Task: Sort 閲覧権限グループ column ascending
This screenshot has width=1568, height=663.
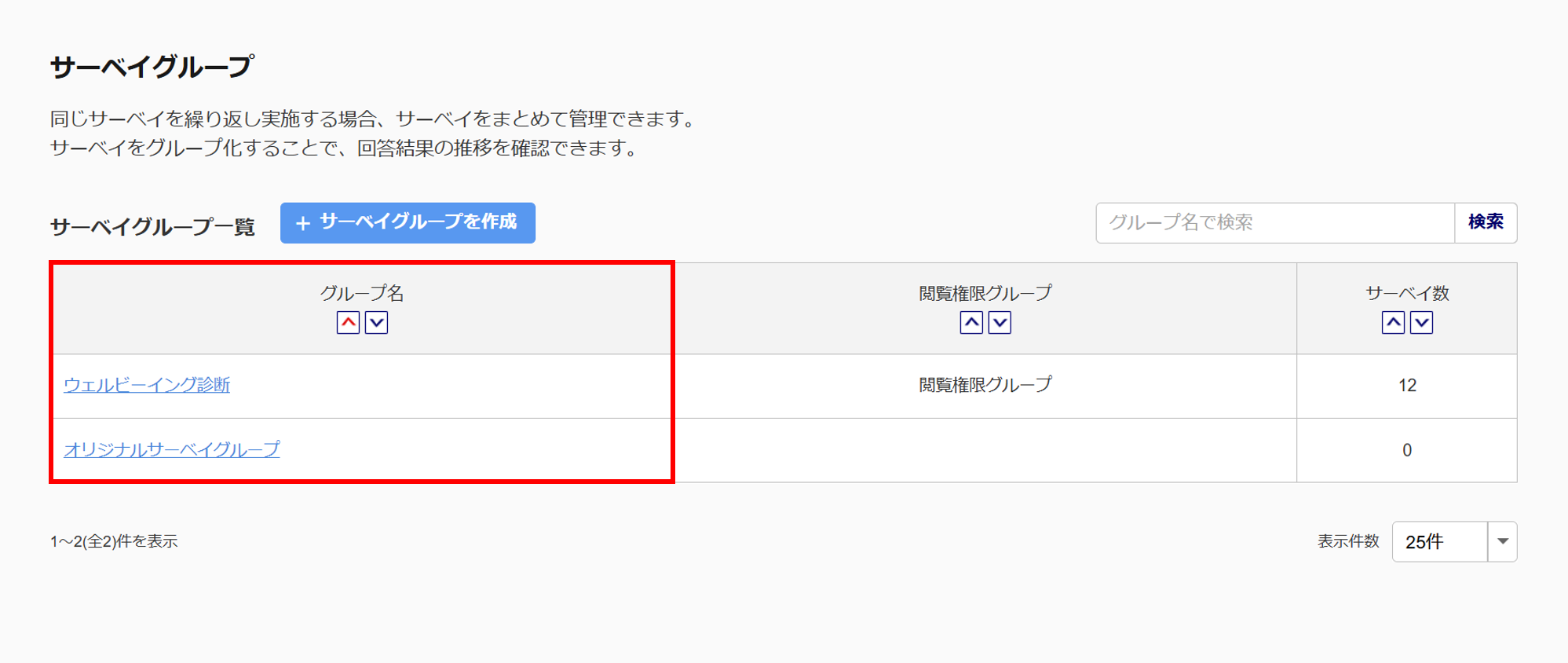Action: [971, 323]
